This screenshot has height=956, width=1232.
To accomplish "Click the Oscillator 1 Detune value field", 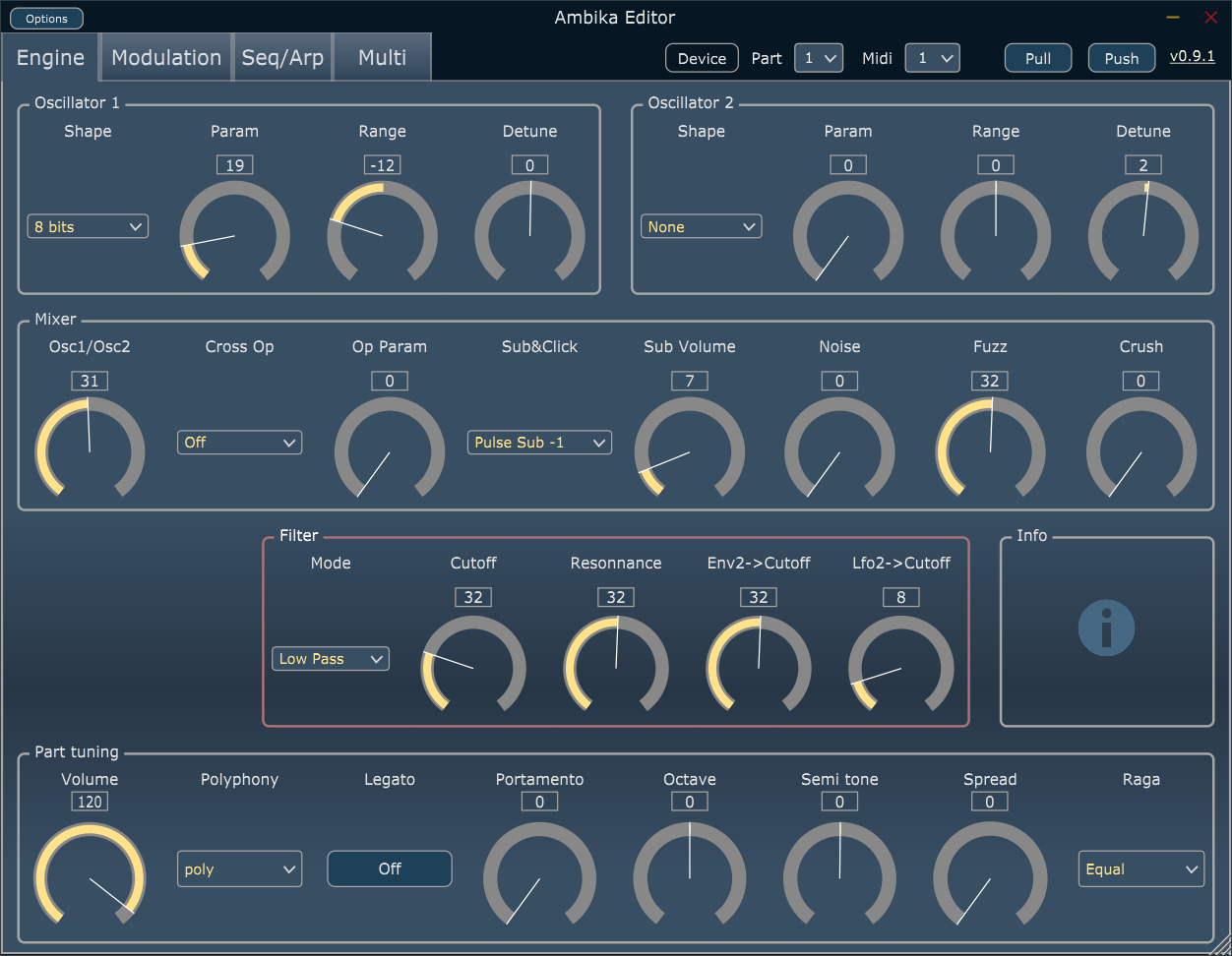I will coord(529,165).
